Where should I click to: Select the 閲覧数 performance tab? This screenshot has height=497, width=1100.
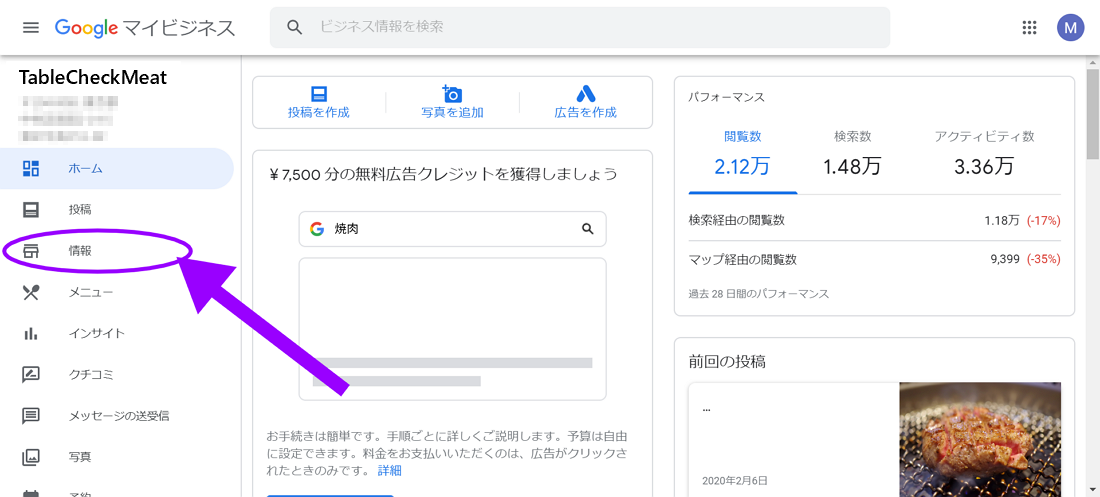click(x=742, y=153)
